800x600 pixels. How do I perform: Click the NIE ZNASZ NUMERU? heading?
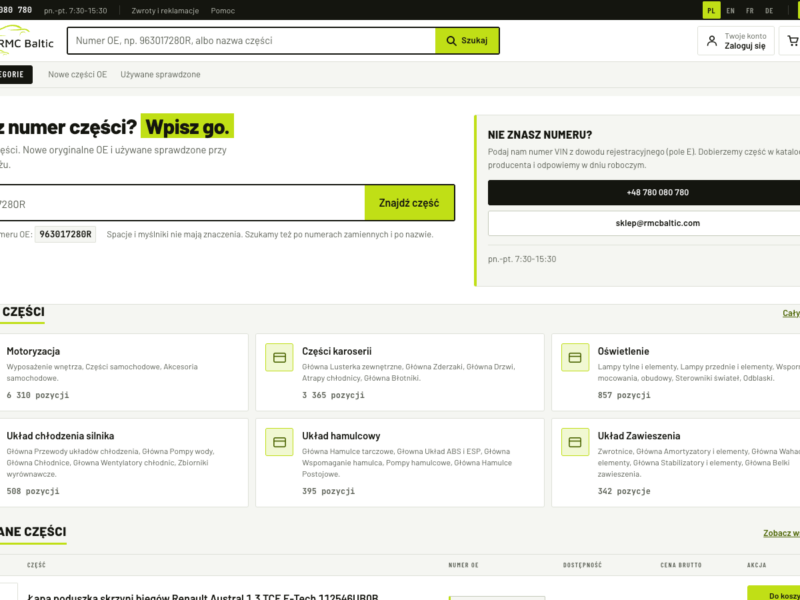(540, 135)
